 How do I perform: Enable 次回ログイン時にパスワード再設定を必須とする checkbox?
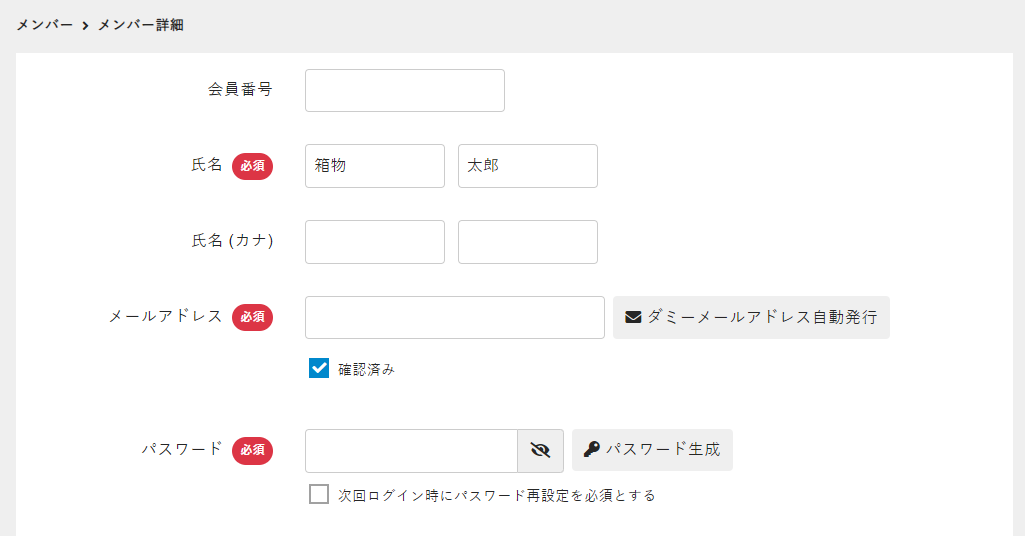(319, 494)
